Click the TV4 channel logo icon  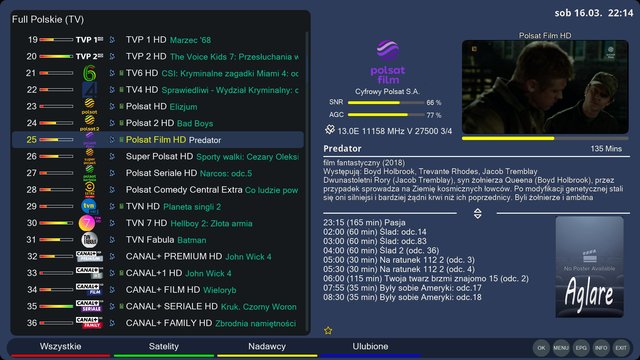pos(89,89)
